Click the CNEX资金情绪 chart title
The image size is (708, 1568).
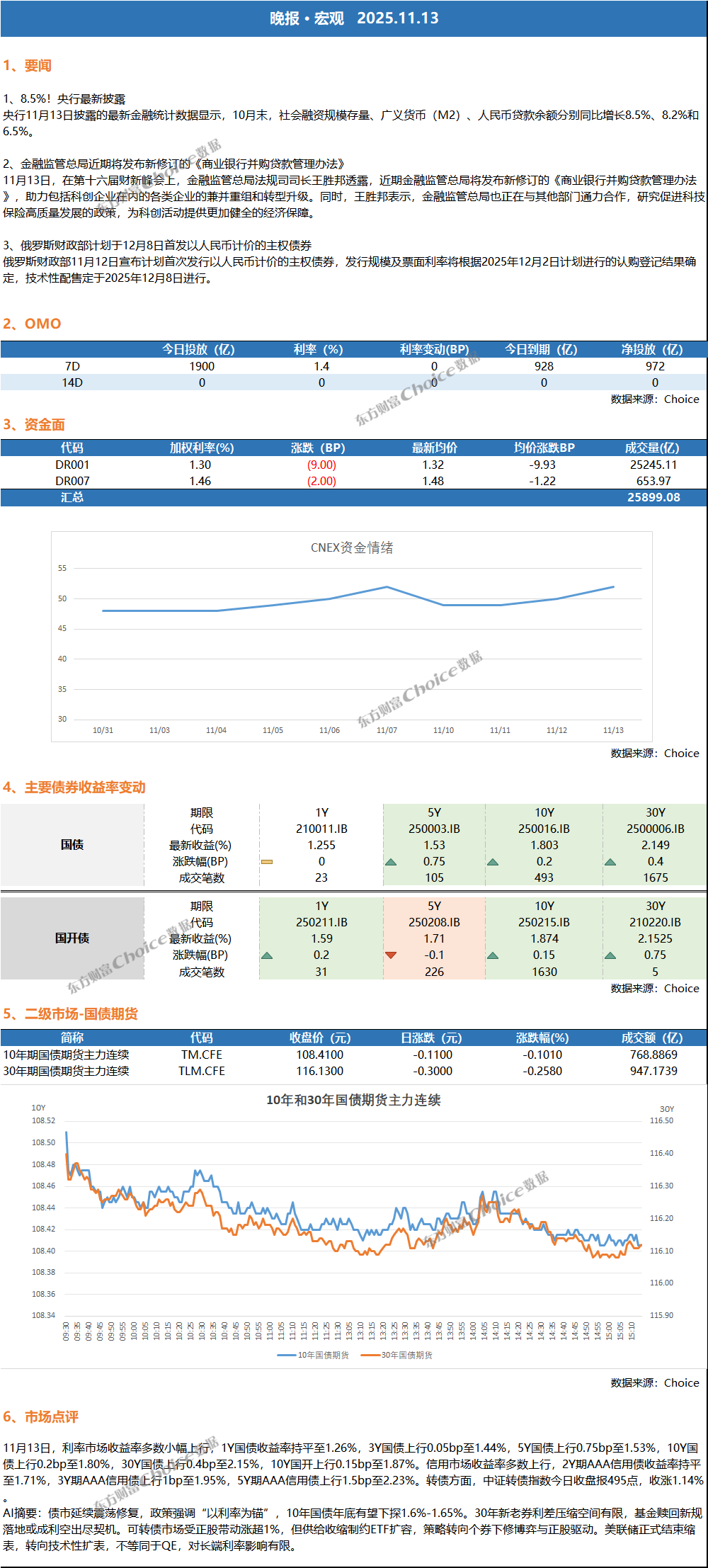[352, 547]
